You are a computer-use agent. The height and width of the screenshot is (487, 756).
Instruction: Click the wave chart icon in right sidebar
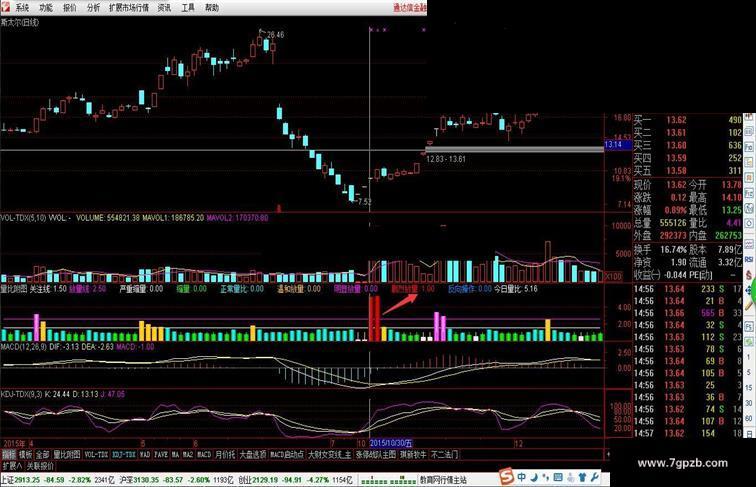point(749,244)
